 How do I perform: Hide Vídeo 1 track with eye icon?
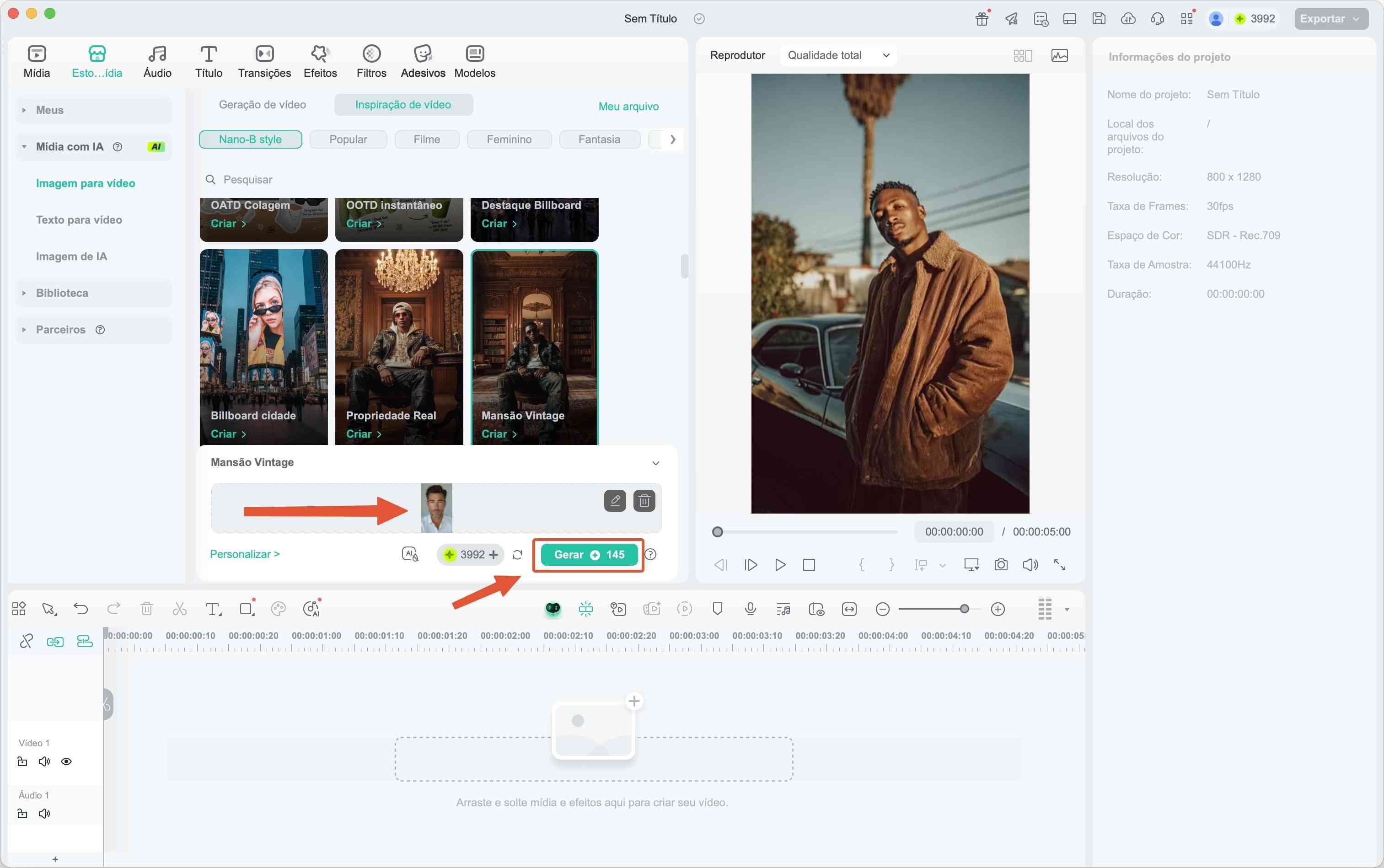click(x=67, y=762)
